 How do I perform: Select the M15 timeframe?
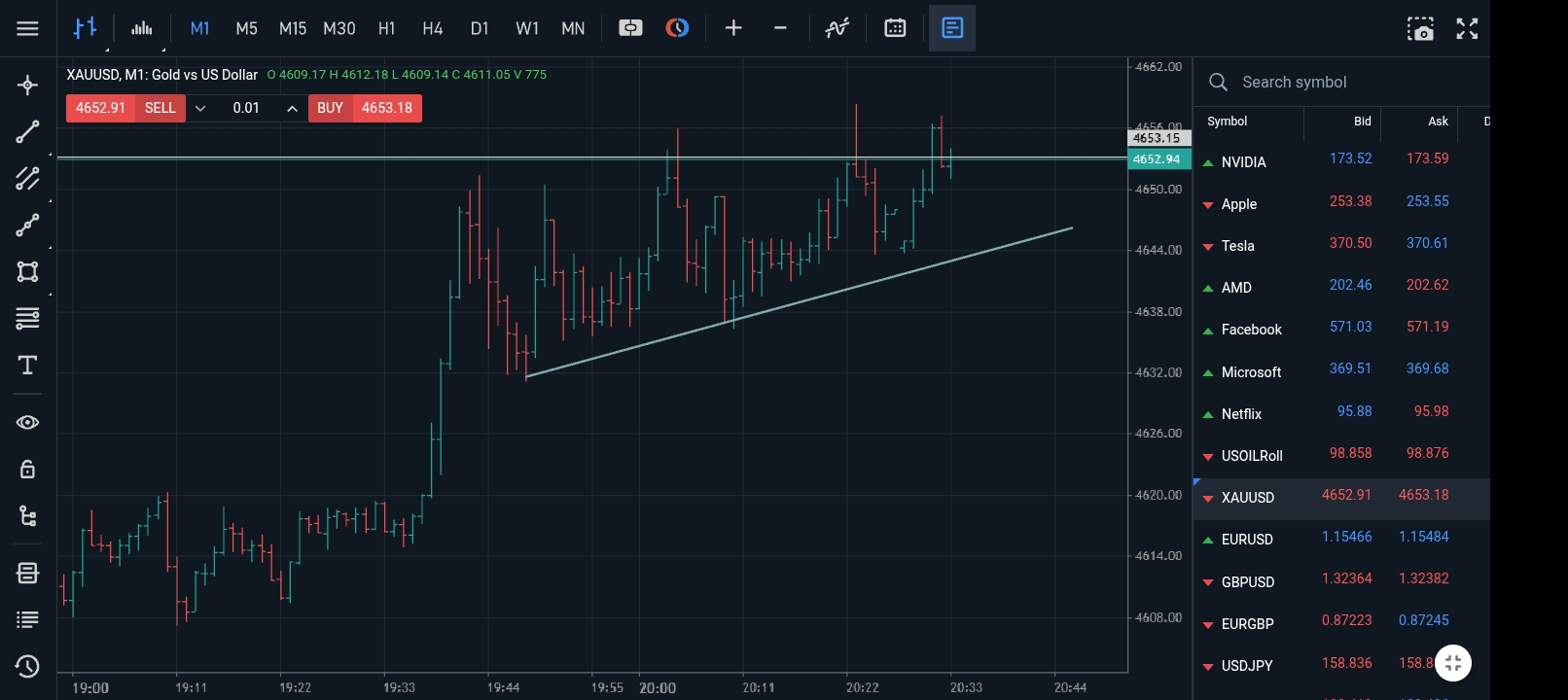tap(293, 28)
